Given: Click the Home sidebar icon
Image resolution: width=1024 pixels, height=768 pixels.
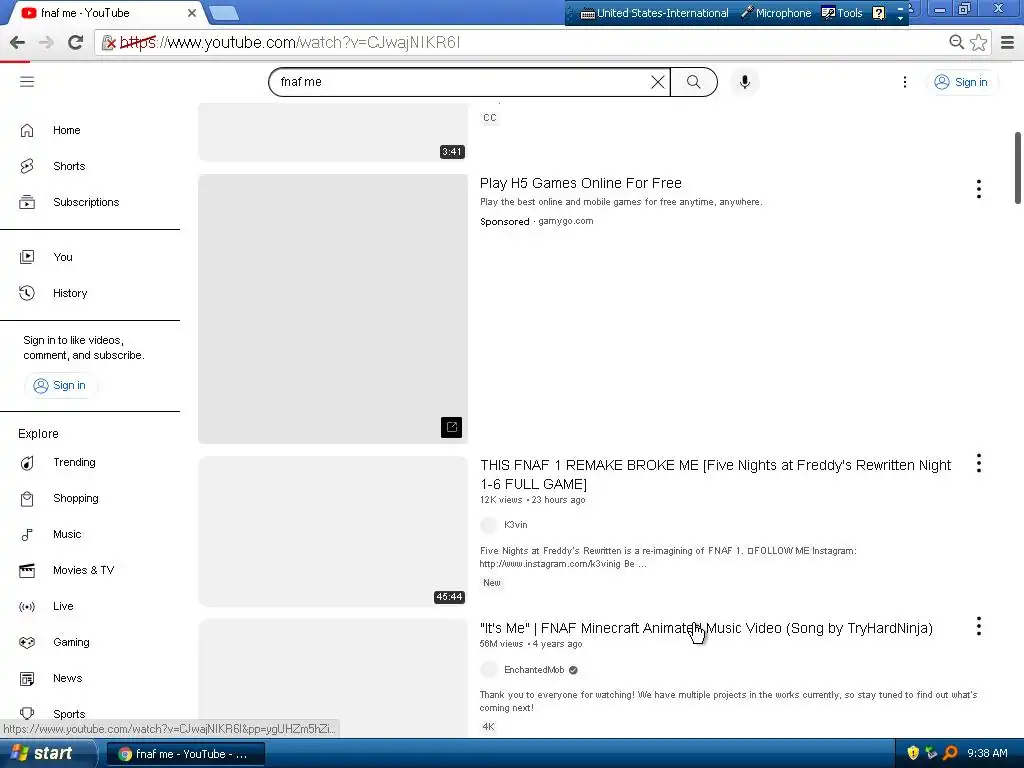Looking at the screenshot, I should [27, 130].
